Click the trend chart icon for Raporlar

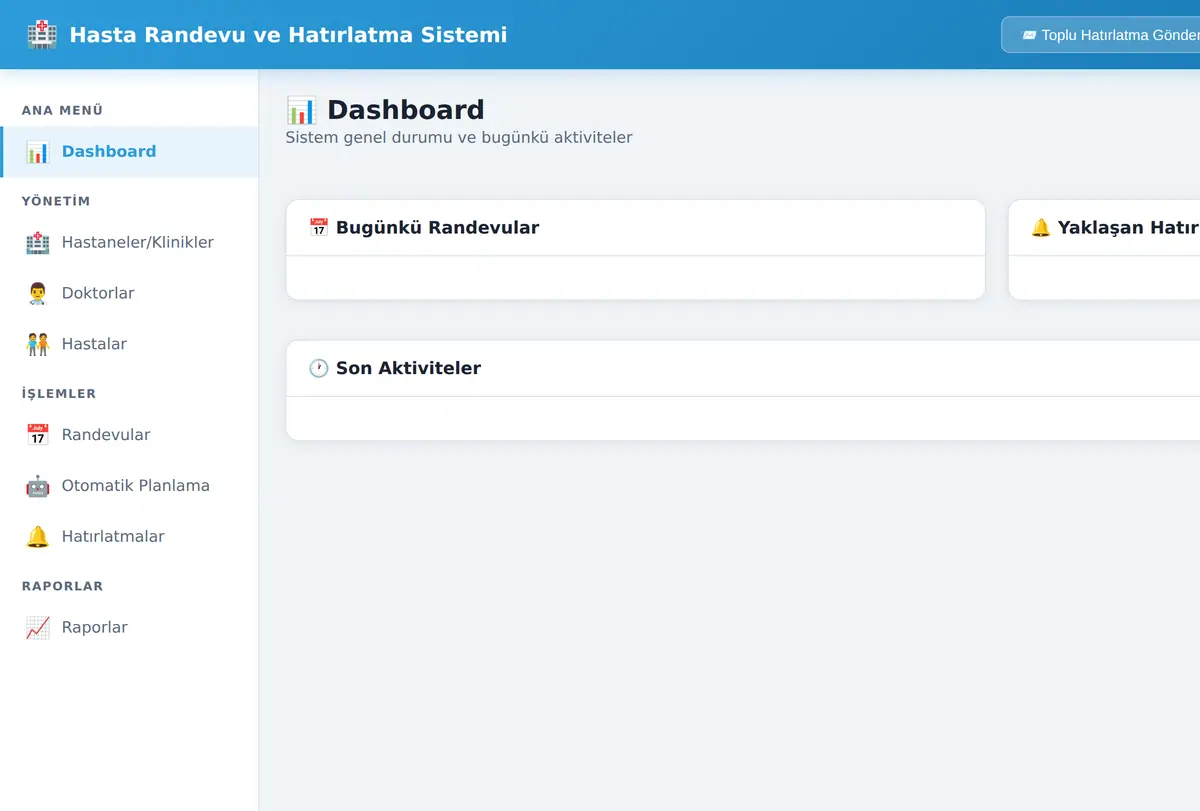point(37,629)
